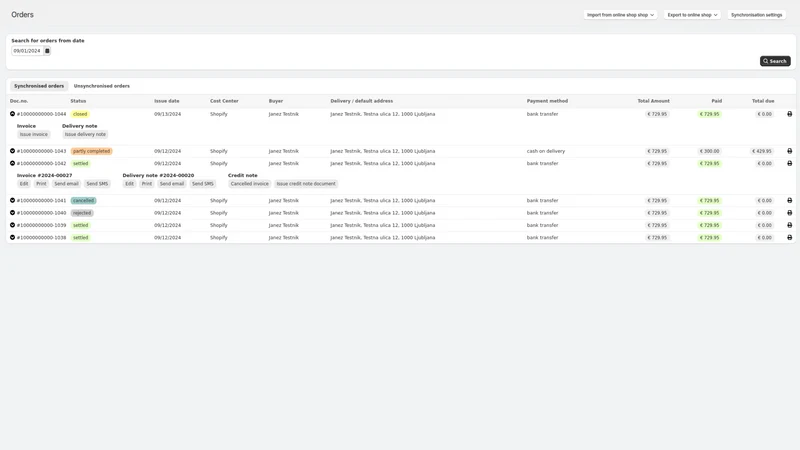Click Total Amount column header

point(654,101)
